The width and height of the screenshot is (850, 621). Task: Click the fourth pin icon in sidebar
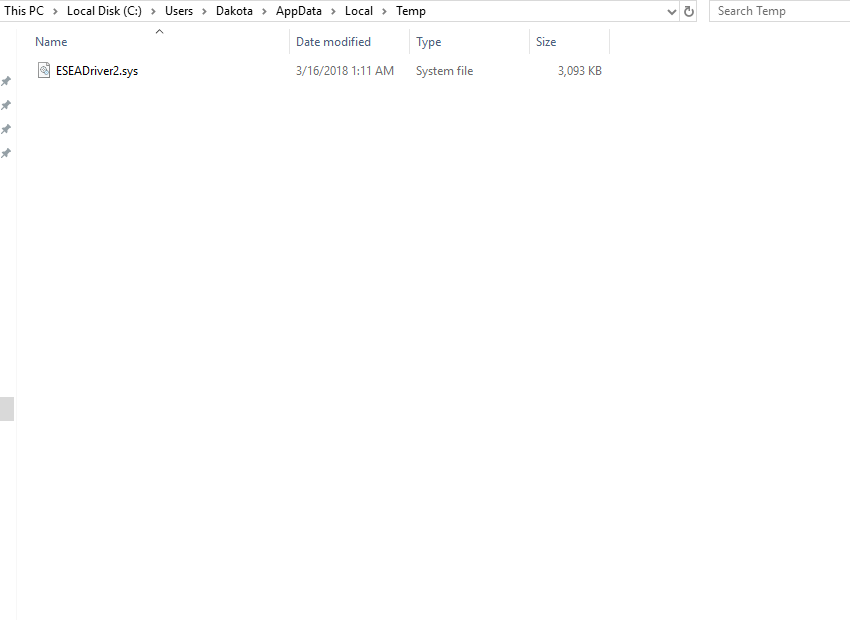coord(6,153)
